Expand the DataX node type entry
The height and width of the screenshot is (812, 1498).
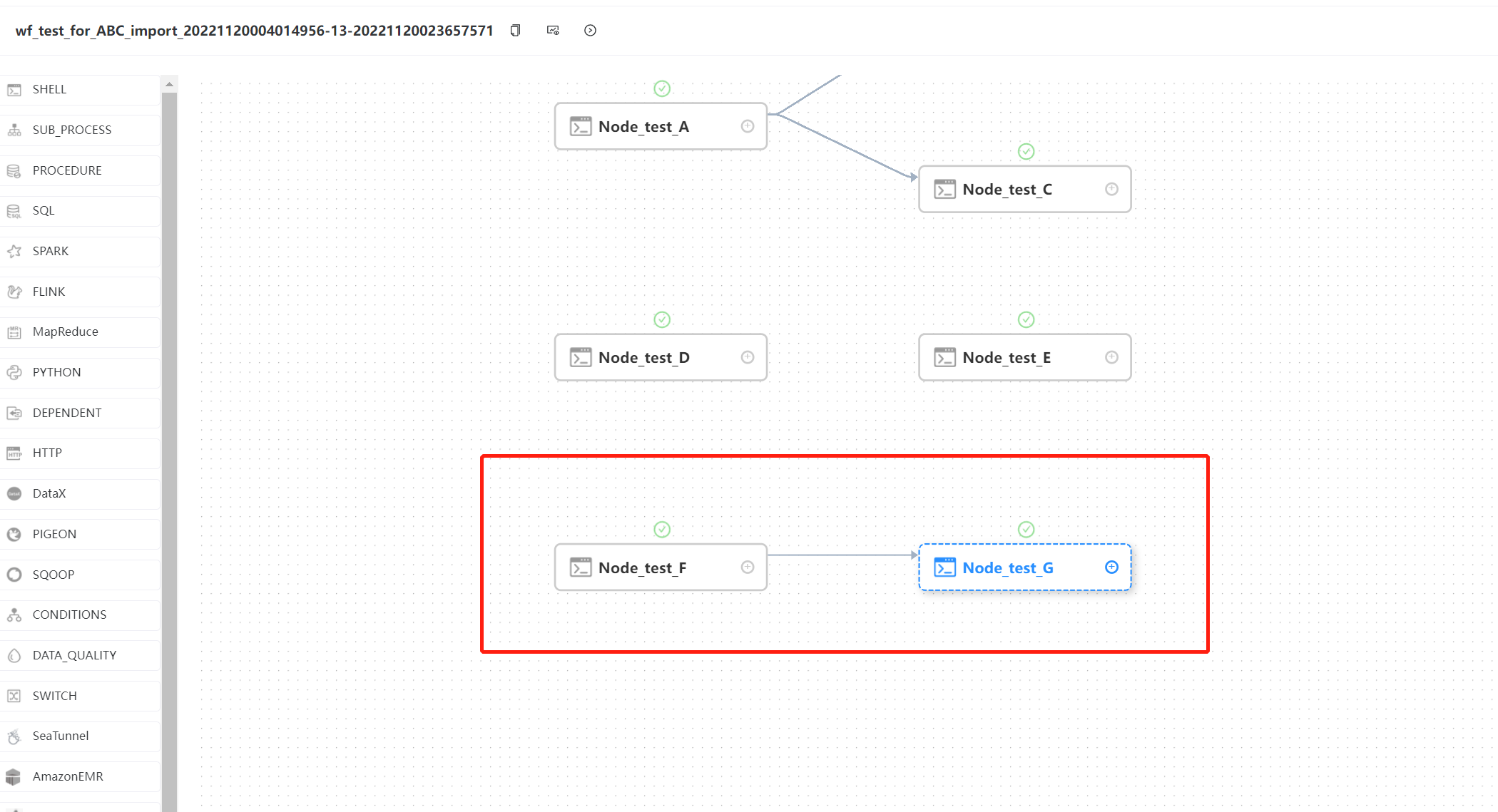(82, 493)
